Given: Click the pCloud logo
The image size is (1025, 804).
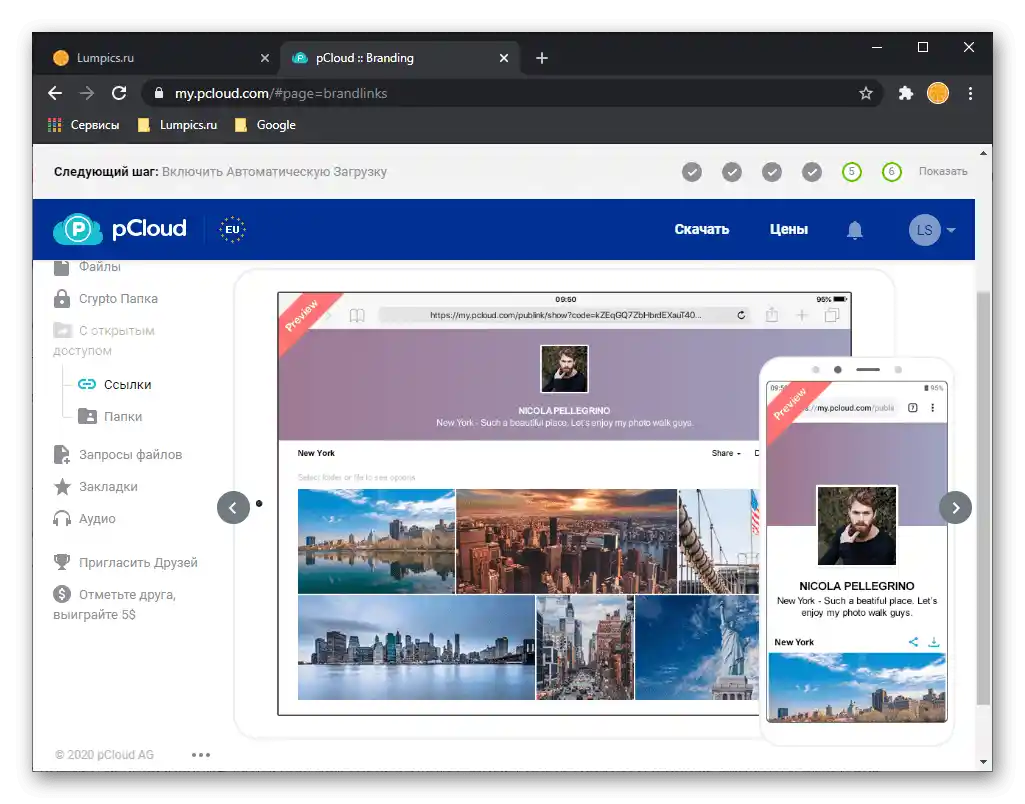Looking at the screenshot, I should click(x=120, y=229).
